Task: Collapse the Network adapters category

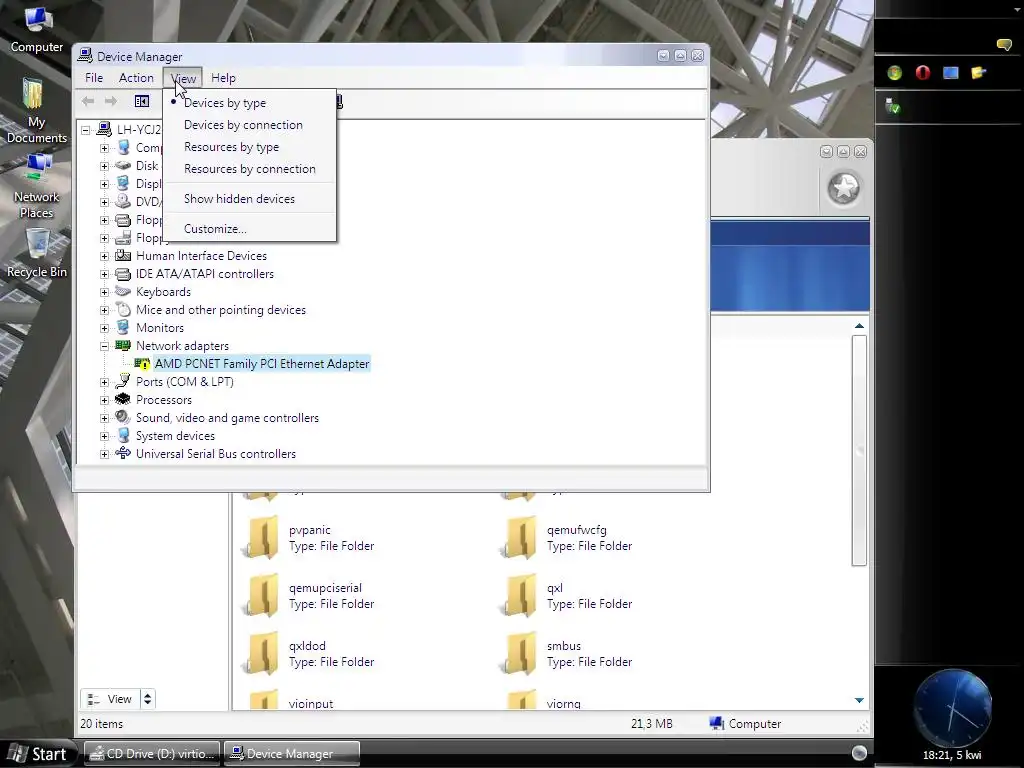Action: 104,346
